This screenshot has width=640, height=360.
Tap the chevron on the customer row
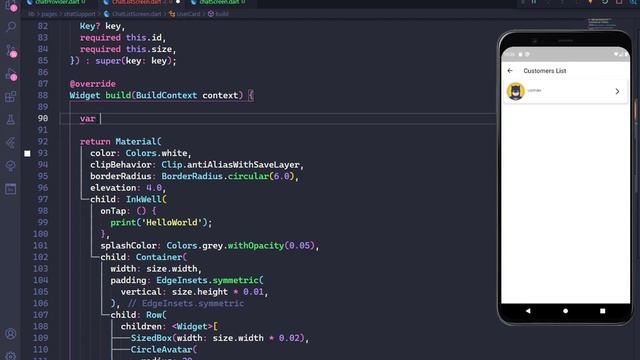[617, 91]
